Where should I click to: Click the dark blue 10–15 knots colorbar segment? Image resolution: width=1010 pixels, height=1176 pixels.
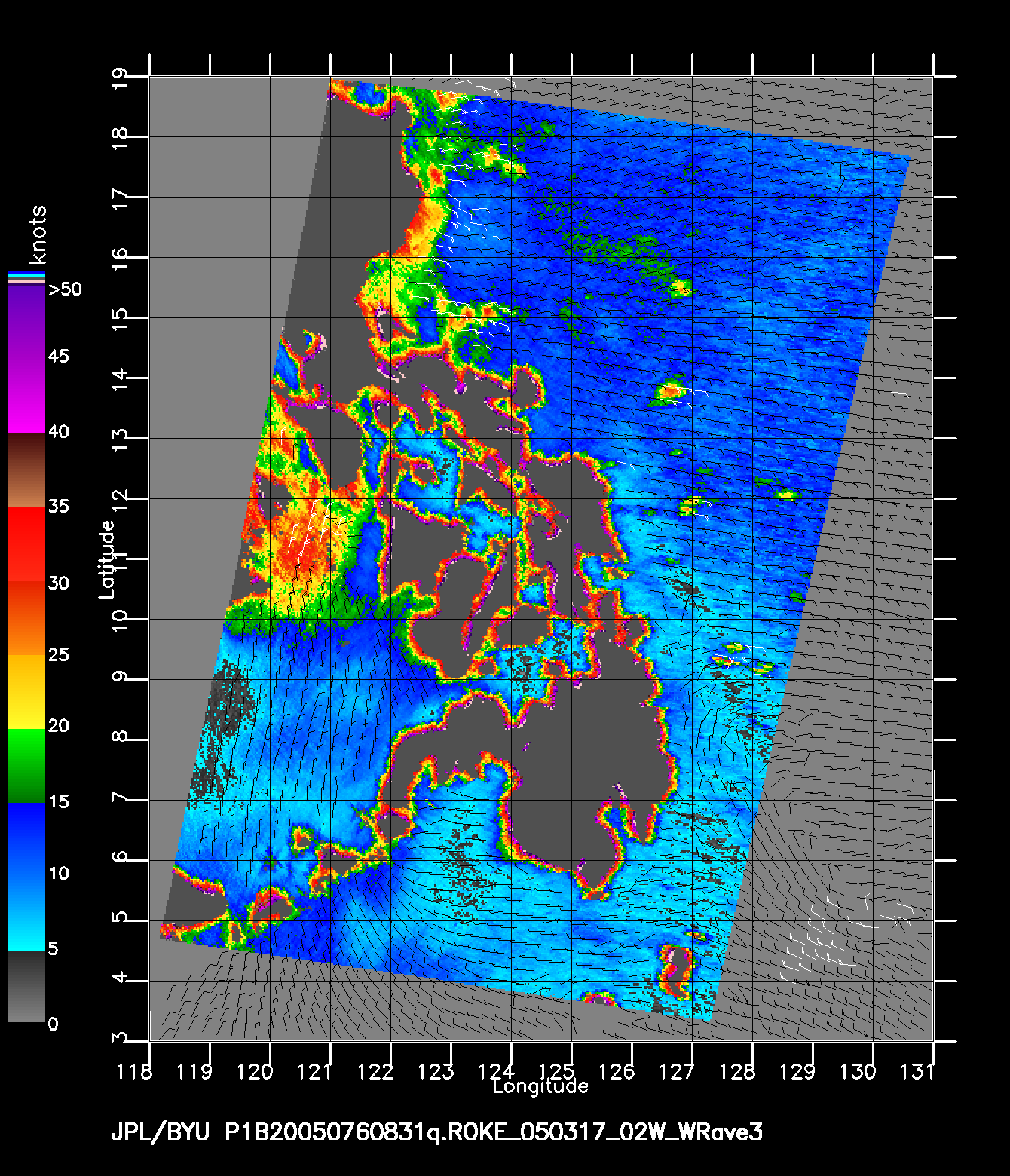[x=26, y=840]
